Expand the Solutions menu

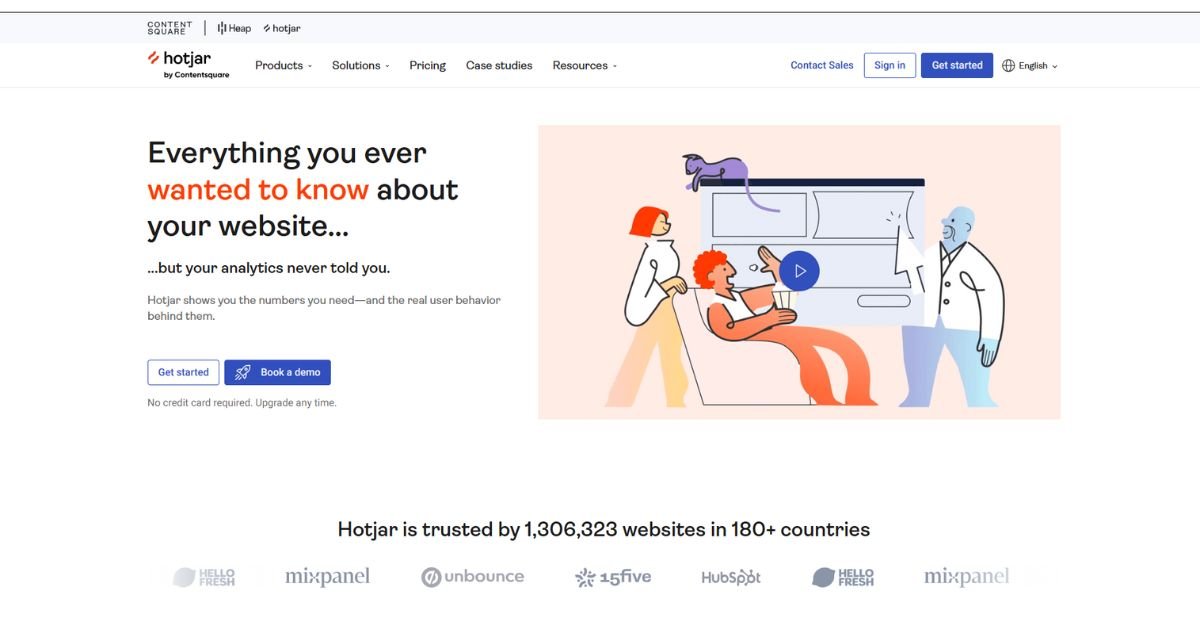360,65
